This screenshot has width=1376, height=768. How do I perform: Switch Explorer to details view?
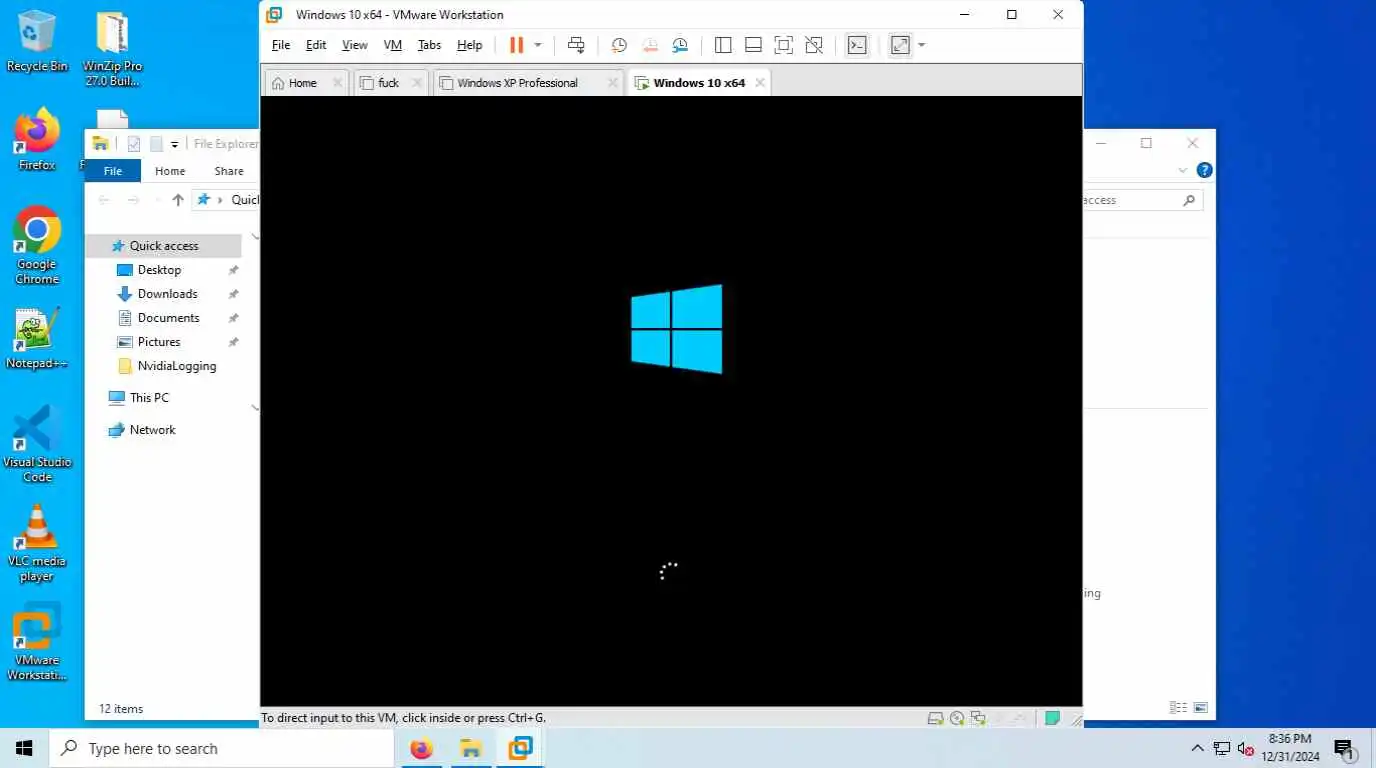pyautogui.click(x=1178, y=708)
